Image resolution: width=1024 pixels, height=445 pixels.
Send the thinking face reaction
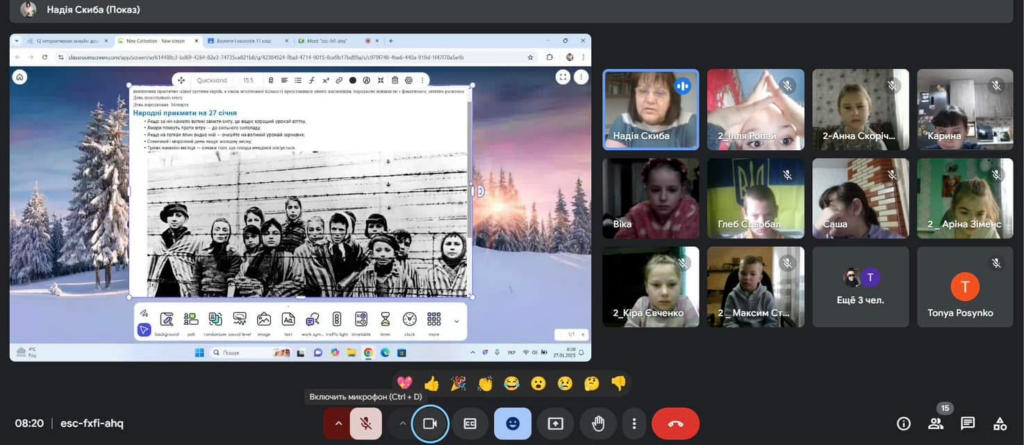pyautogui.click(x=592, y=384)
